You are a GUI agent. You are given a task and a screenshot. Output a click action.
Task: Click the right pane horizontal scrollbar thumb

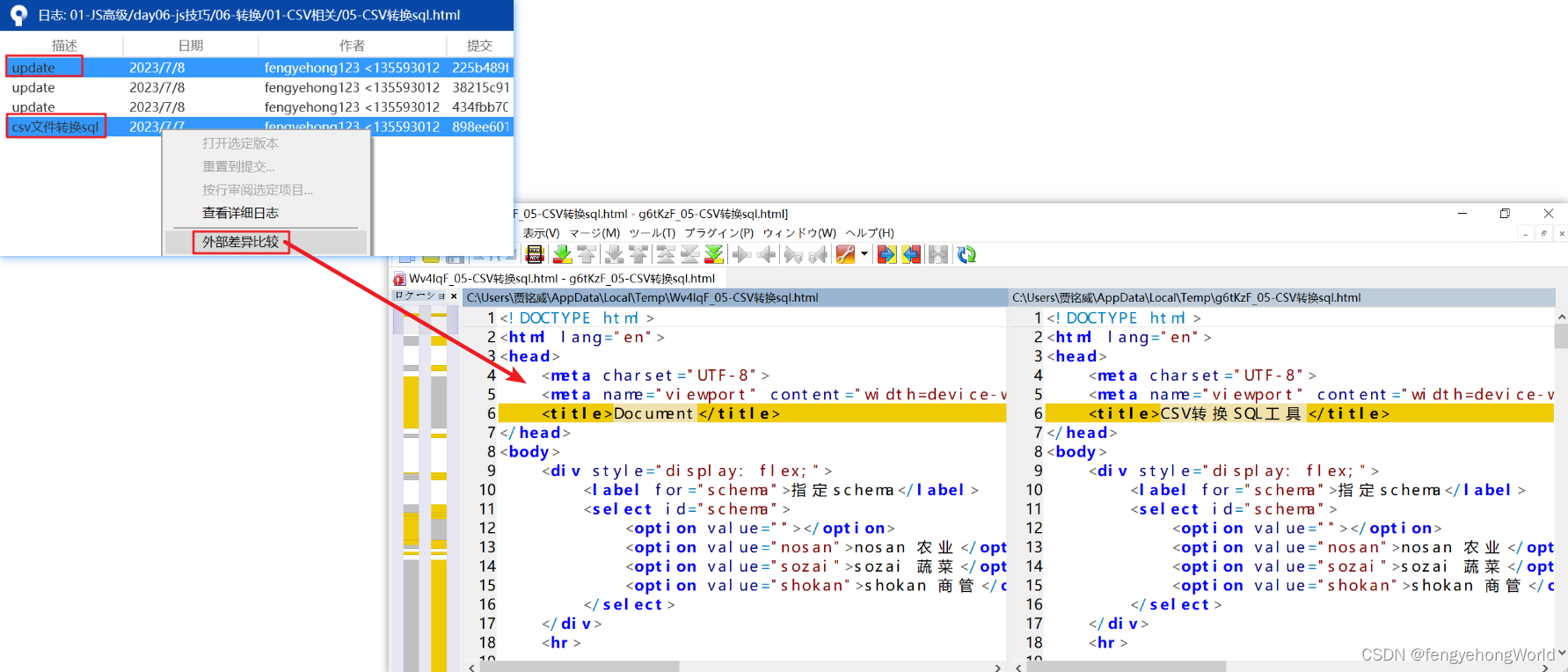pyautogui.click(x=1127, y=668)
